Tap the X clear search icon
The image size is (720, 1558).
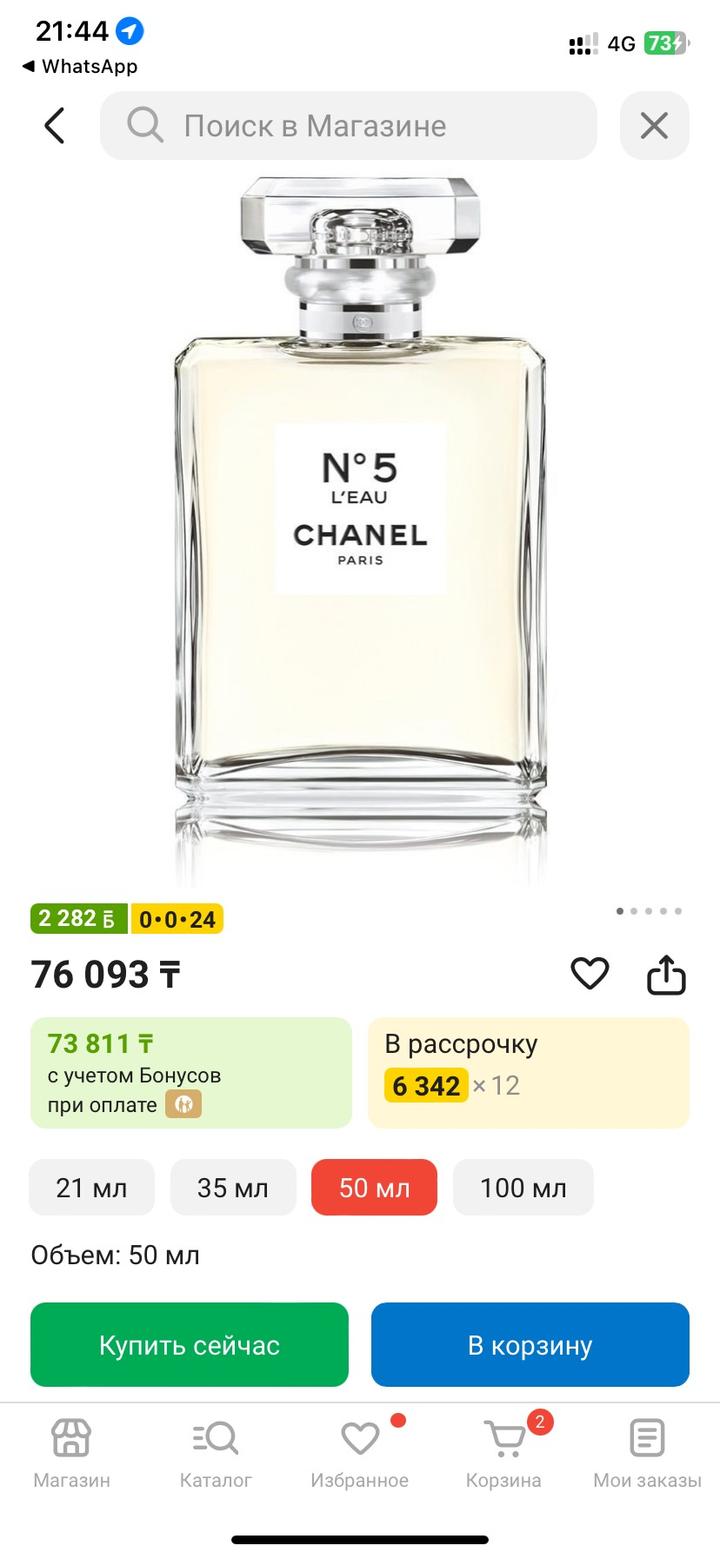coord(654,126)
